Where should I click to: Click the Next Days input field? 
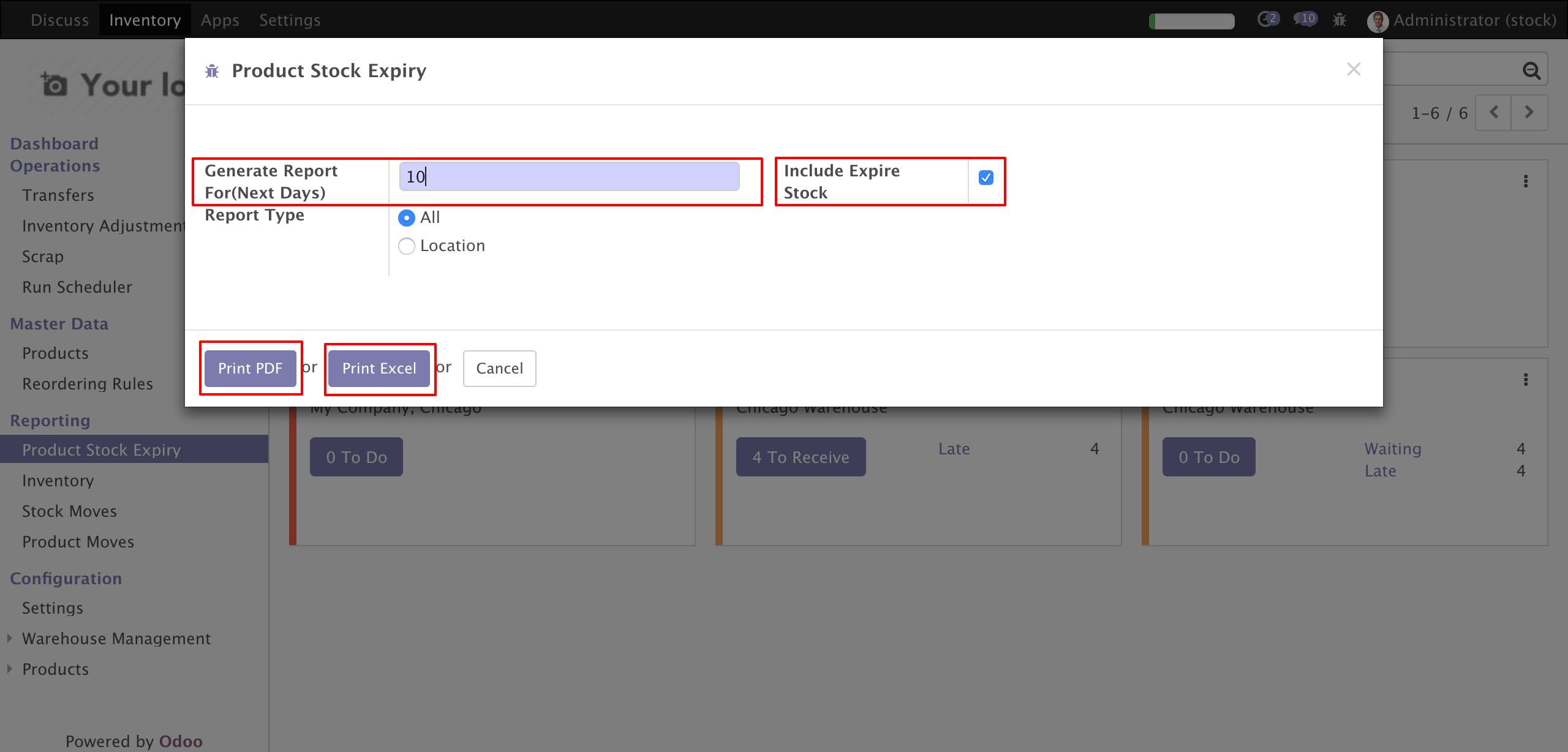tap(569, 177)
